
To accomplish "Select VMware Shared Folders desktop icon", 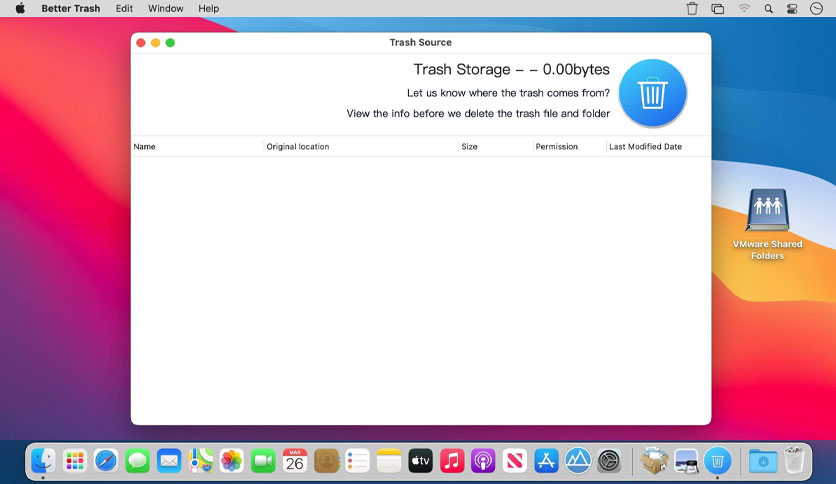I will [767, 224].
